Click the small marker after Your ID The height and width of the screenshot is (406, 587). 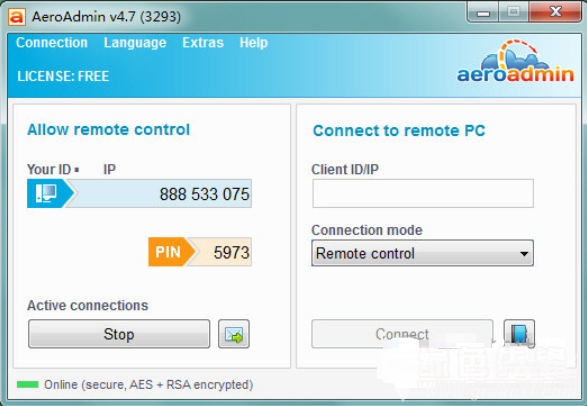(76, 170)
